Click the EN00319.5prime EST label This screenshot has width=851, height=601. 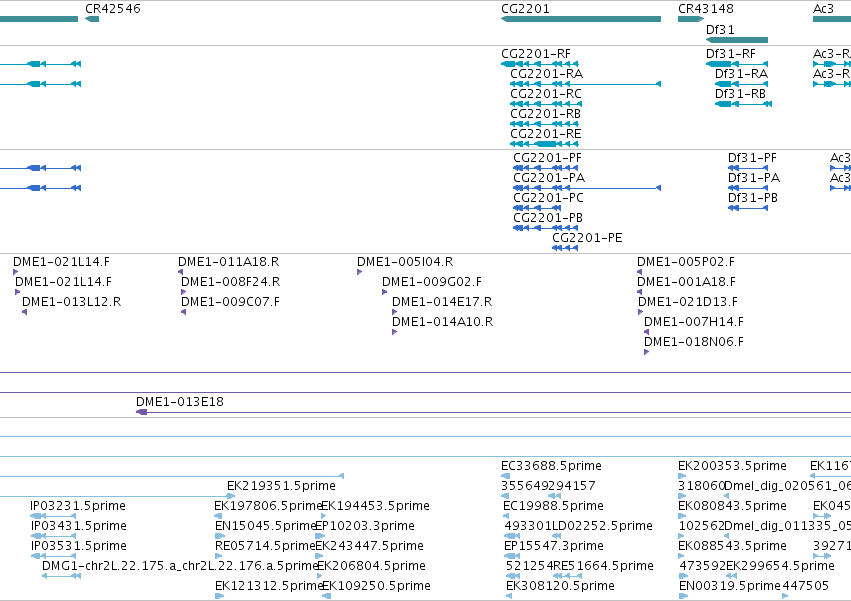point(730,586)
